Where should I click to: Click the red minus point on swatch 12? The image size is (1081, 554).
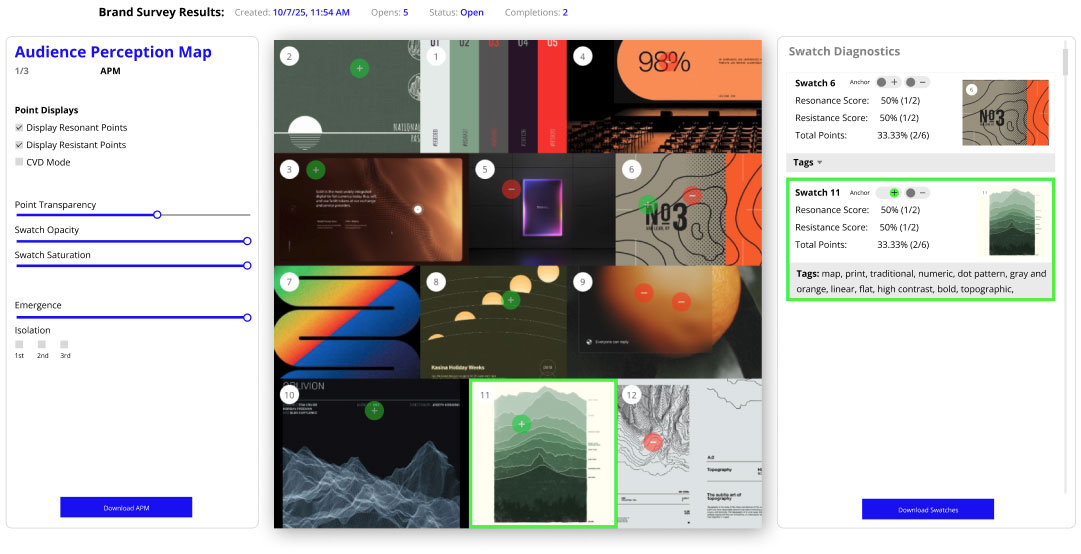(x=653, y=442)
